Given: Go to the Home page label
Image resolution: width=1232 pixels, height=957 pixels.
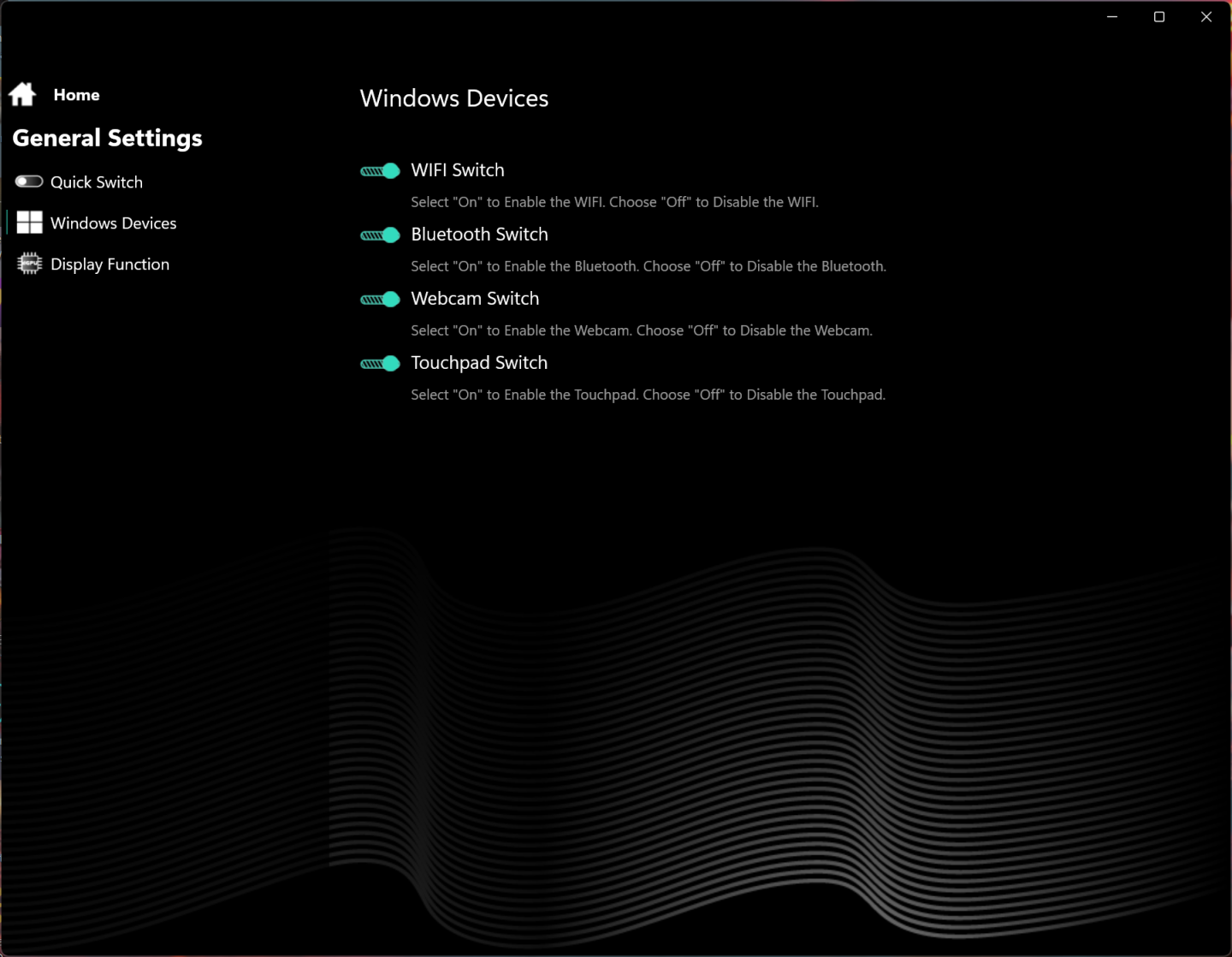Looking at the screenshot, I should pyautogui.click(x=76, y=95).
